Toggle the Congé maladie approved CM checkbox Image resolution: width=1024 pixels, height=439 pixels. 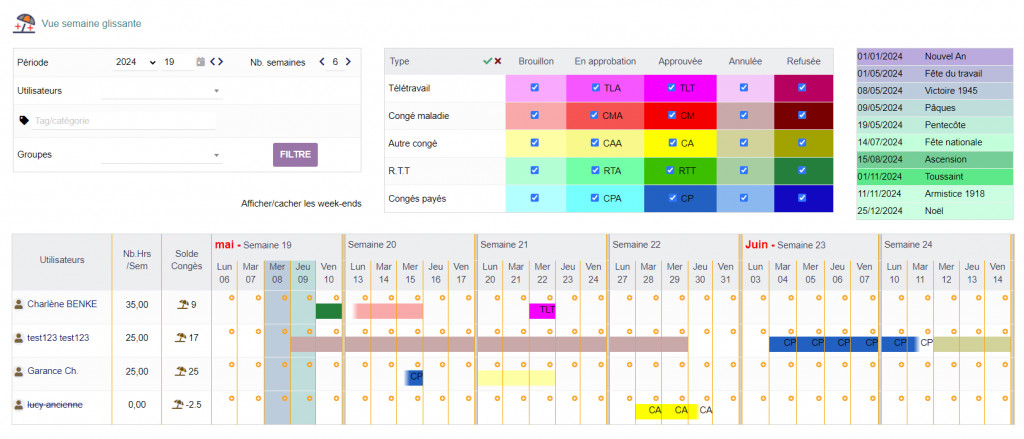672,115
